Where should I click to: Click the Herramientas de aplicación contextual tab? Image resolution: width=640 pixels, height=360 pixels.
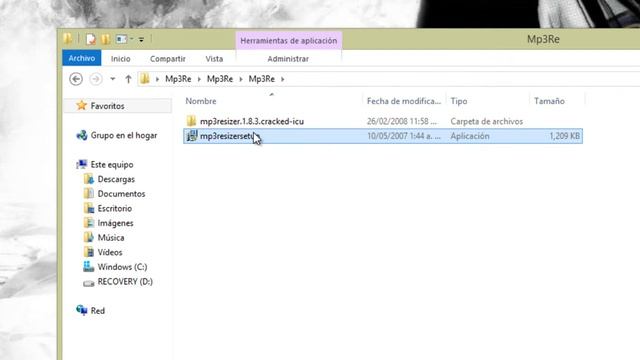[x=289, y=41]
